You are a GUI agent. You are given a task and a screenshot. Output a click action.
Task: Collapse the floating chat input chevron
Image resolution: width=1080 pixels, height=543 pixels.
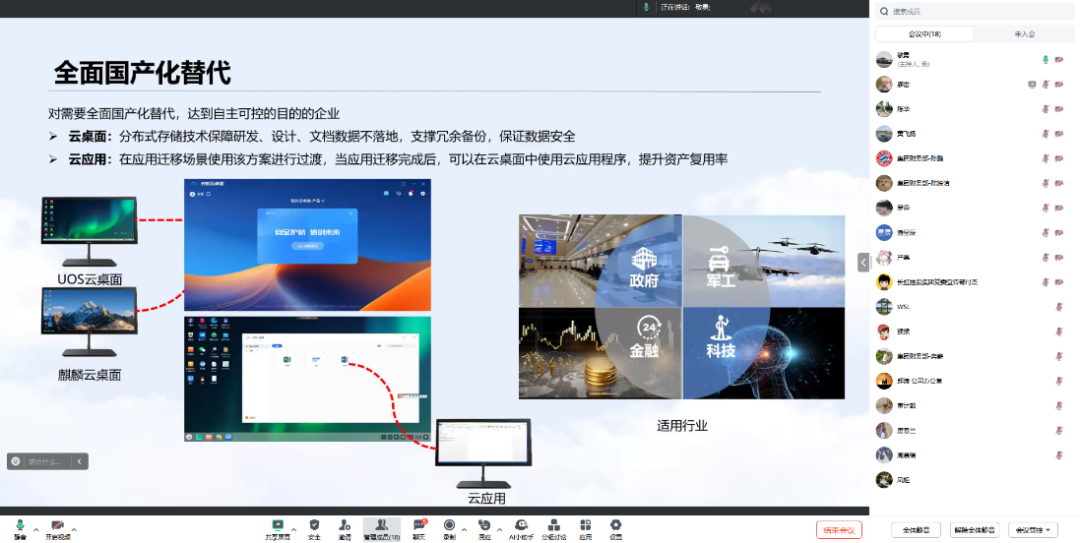pyautogui.click(x=79, y=461)
